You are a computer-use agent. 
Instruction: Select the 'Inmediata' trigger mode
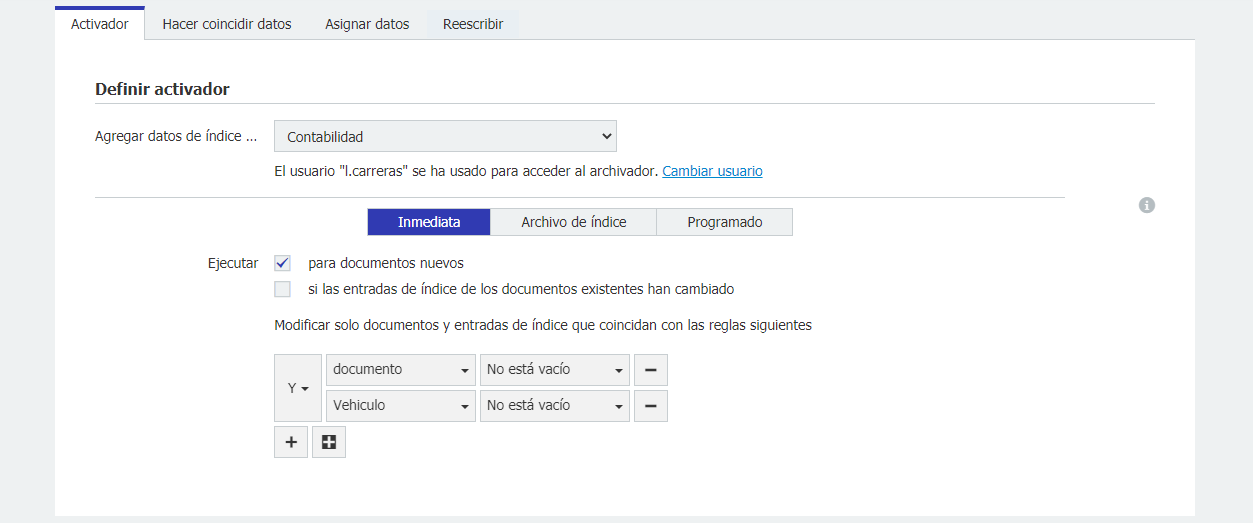(429, 222)
